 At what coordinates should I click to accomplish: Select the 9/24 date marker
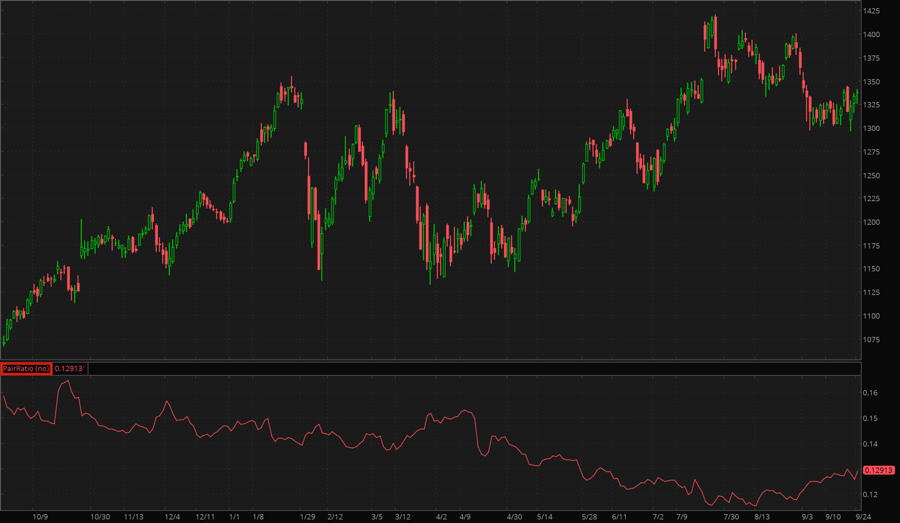(862, 516)
